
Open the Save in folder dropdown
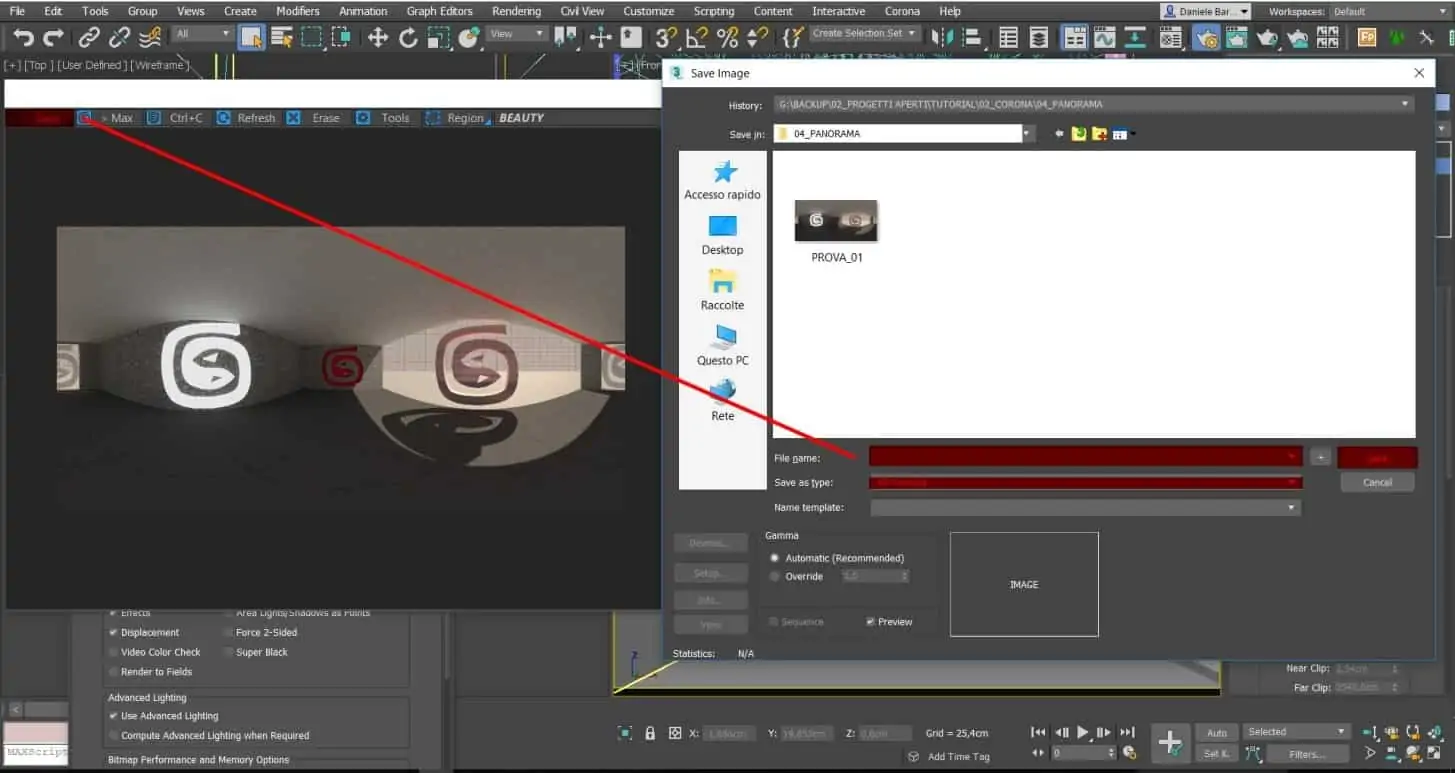[x=1027, y=133]
